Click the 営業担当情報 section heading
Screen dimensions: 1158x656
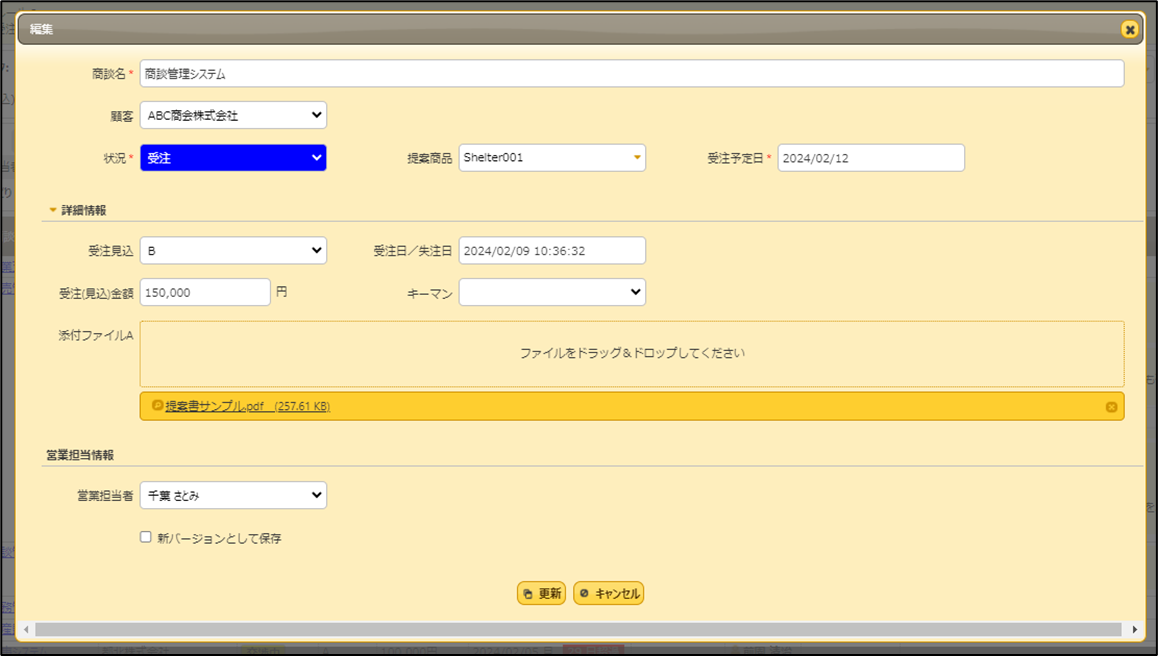pos(80,455)
